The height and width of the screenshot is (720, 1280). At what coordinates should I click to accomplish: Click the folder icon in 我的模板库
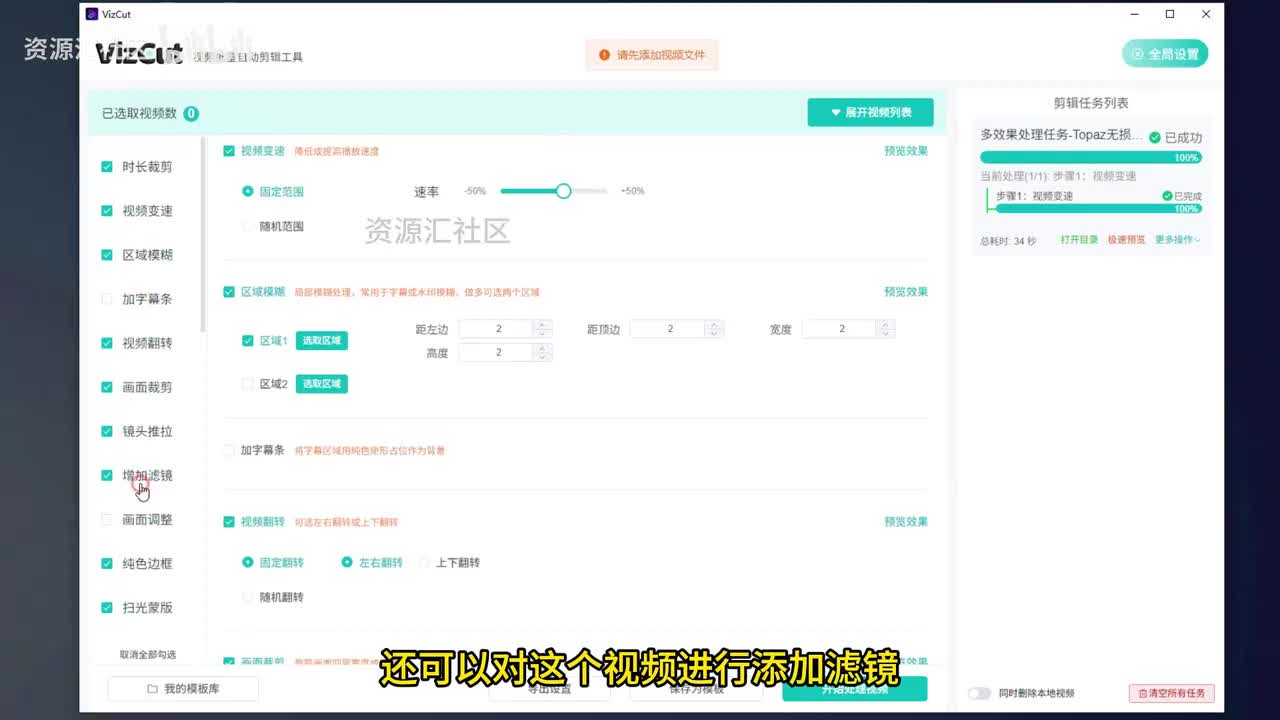152,689
